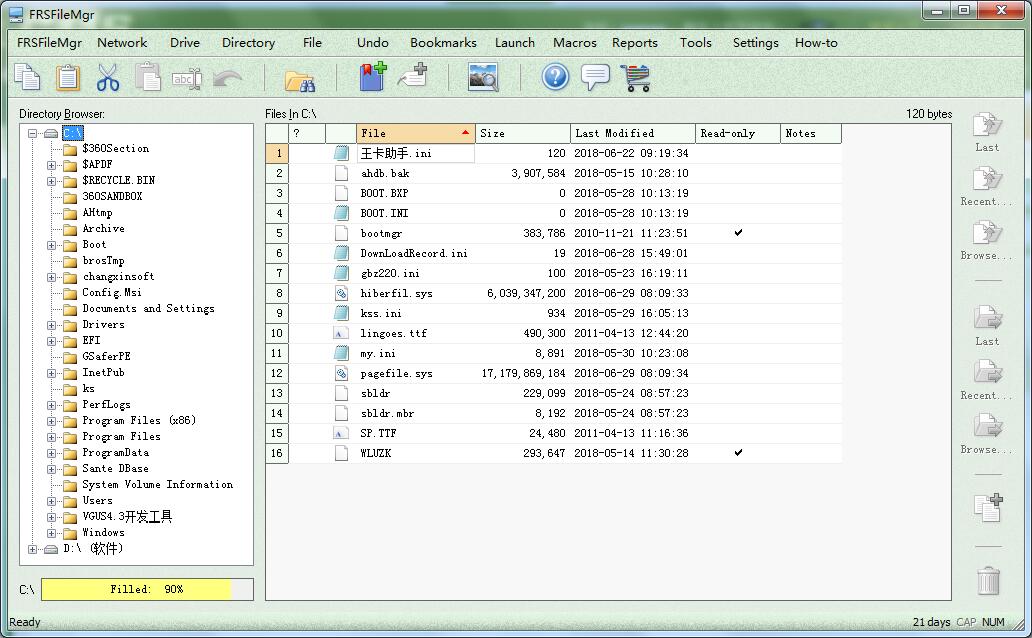This screenshot has width=1032, height=638.
Task: Click the lower Browse... icon in right panel
Action: tap(987, 427)
